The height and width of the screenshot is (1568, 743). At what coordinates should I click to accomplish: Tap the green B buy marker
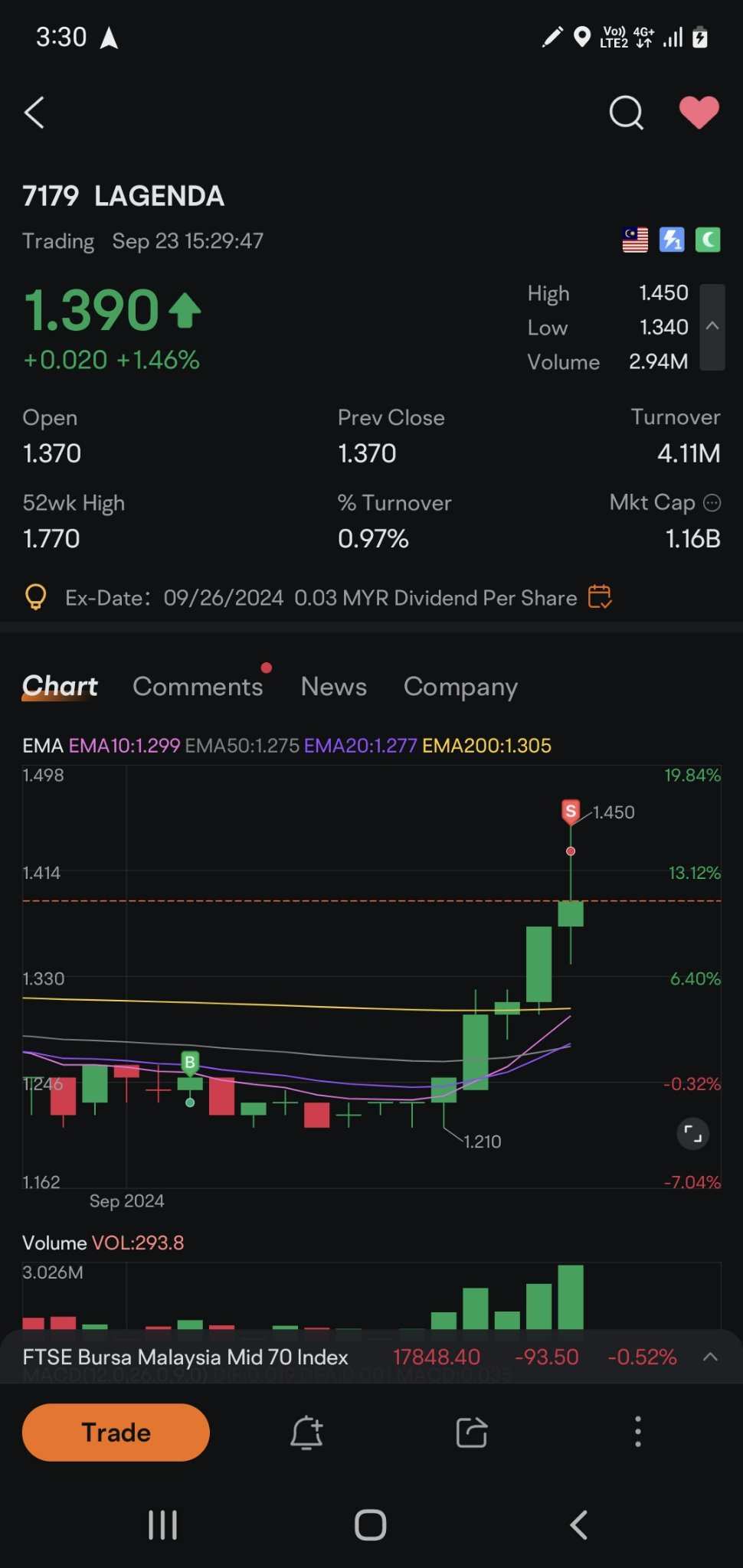[190, 1063]
